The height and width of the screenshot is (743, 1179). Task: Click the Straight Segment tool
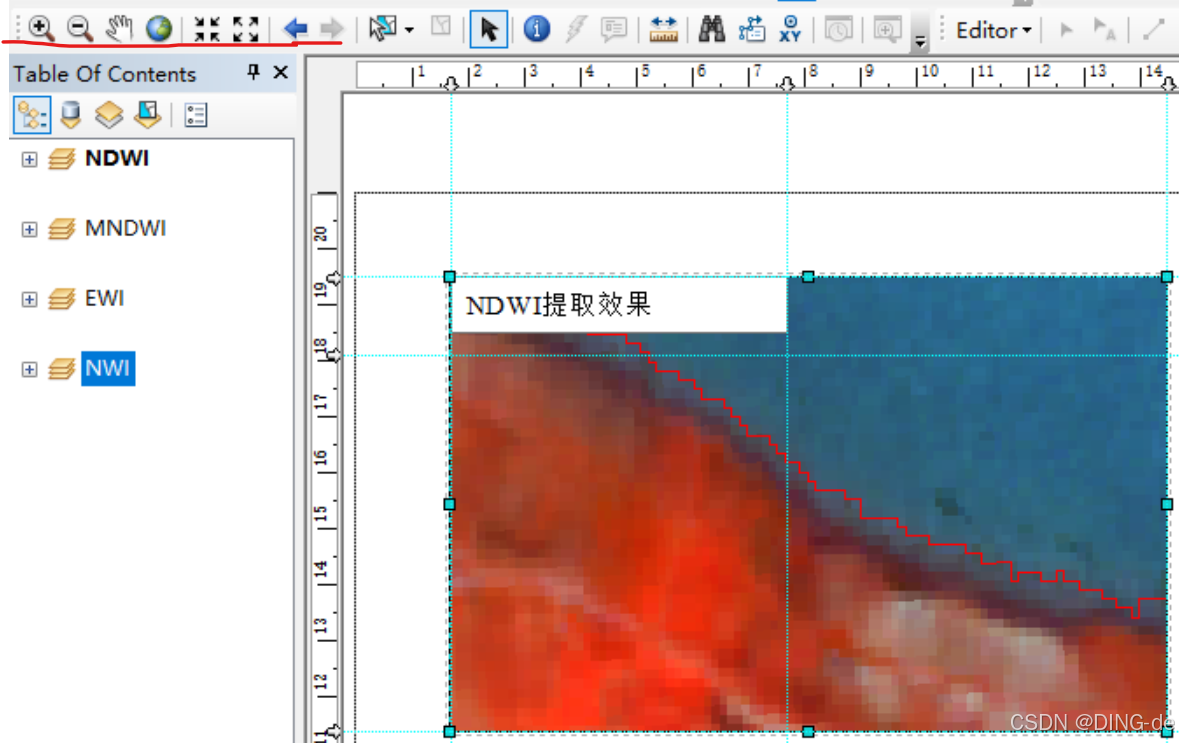coord(1153,30)
